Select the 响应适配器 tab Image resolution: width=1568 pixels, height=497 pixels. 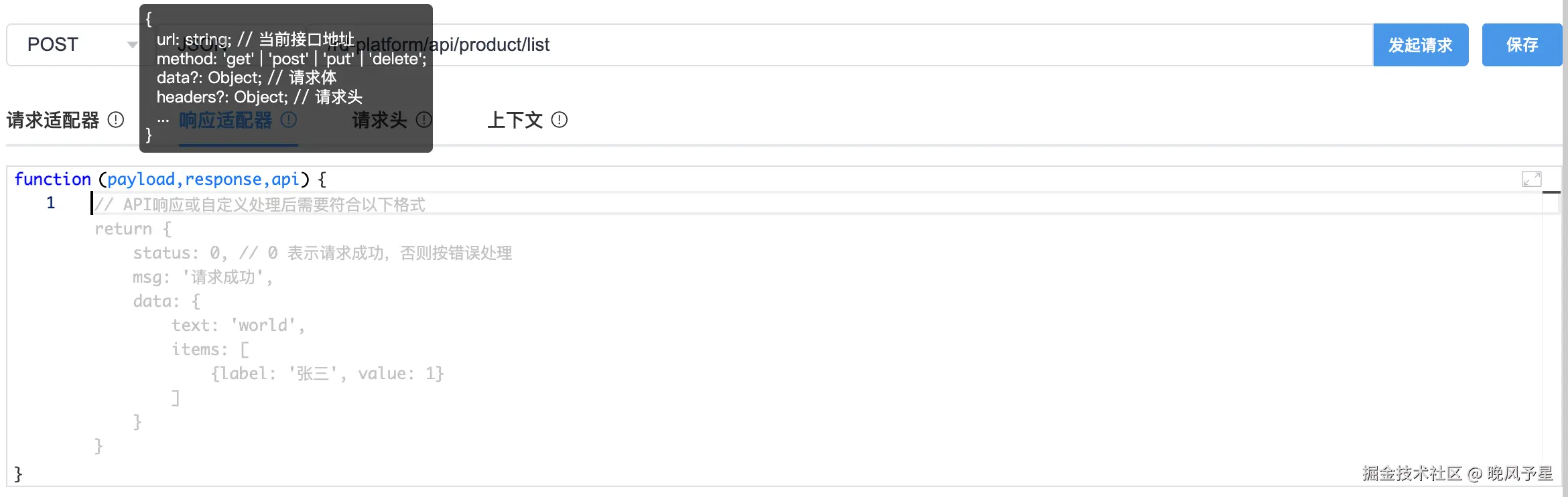[226, 121]
